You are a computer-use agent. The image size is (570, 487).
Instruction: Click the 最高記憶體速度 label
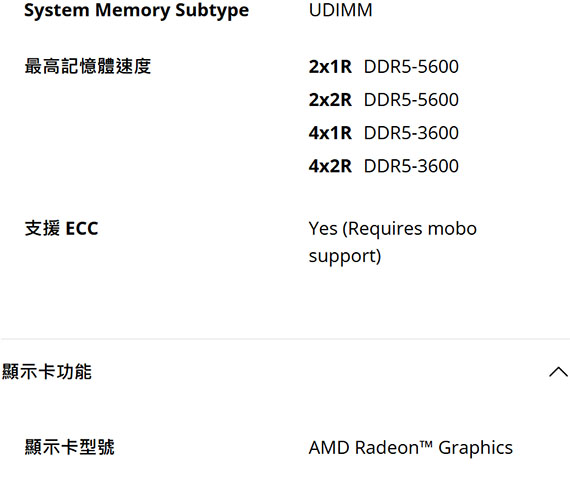[88, 67]
